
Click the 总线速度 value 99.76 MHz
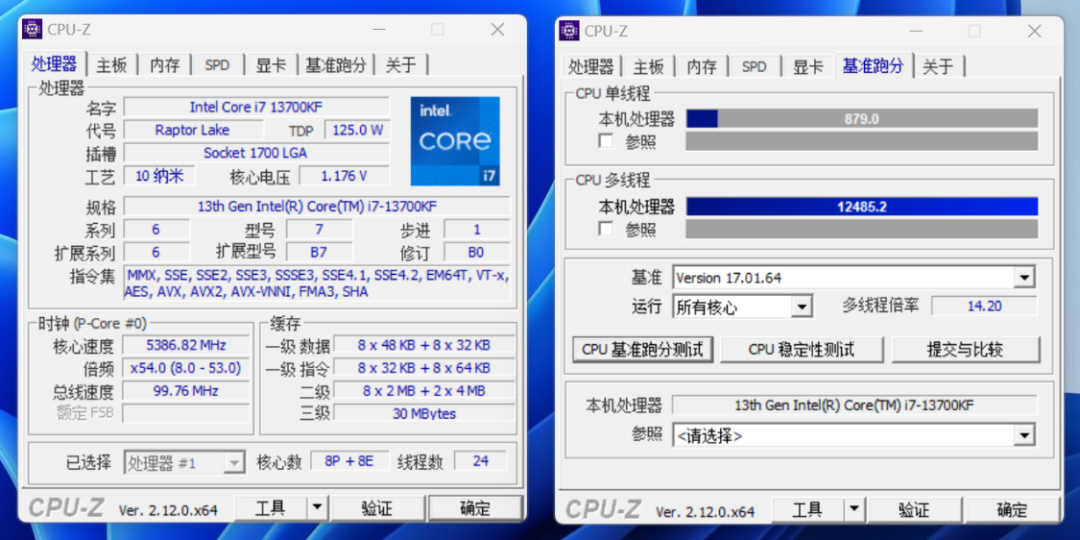(186, 391)
